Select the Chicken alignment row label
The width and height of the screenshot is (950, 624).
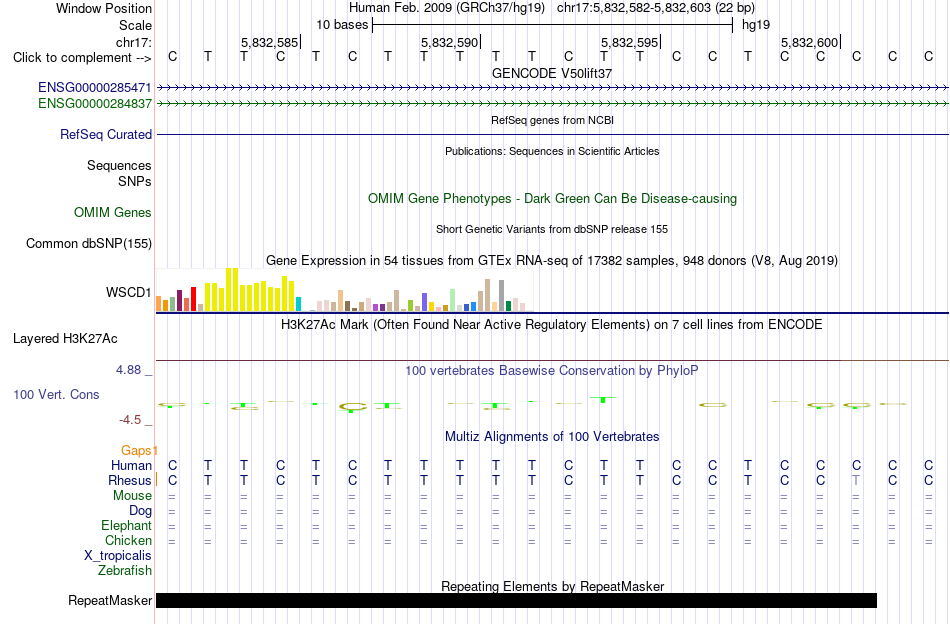coord(128,540)
